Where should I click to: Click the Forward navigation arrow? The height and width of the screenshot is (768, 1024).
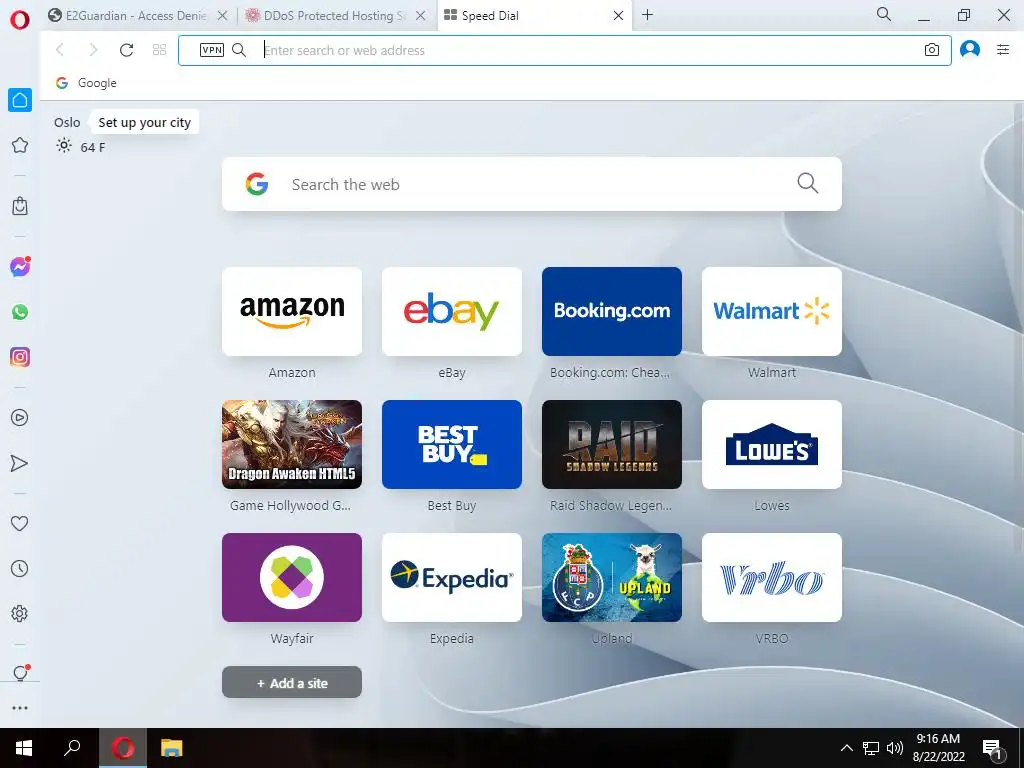[x=93, y=50]
